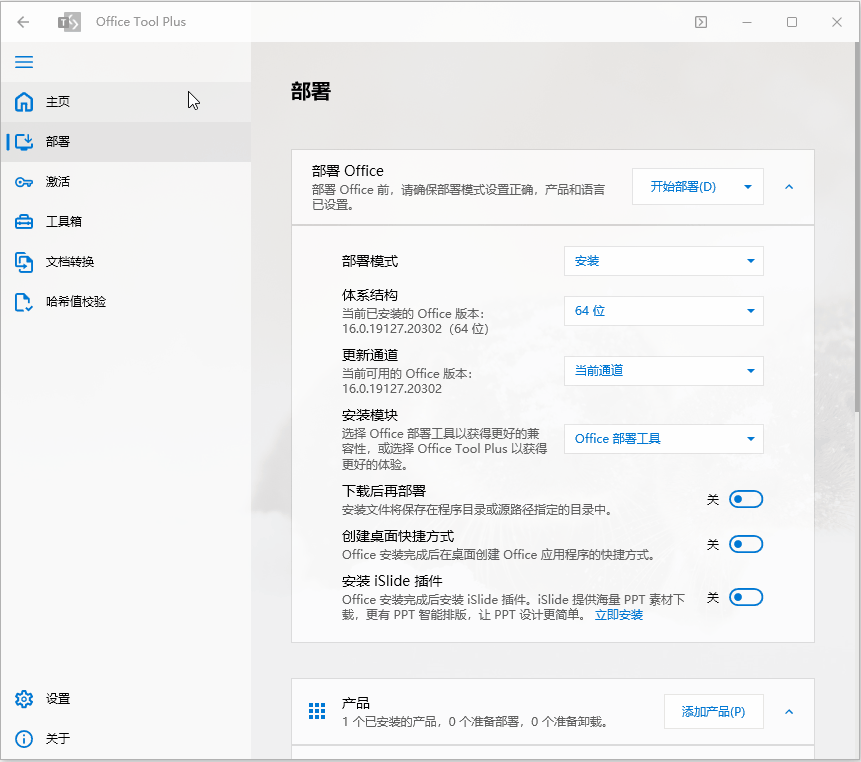The height and width of the screenshot is (762, 861).
Task: Click the toolbox icon for 工具箱
Action: click(x=24, y=222)
